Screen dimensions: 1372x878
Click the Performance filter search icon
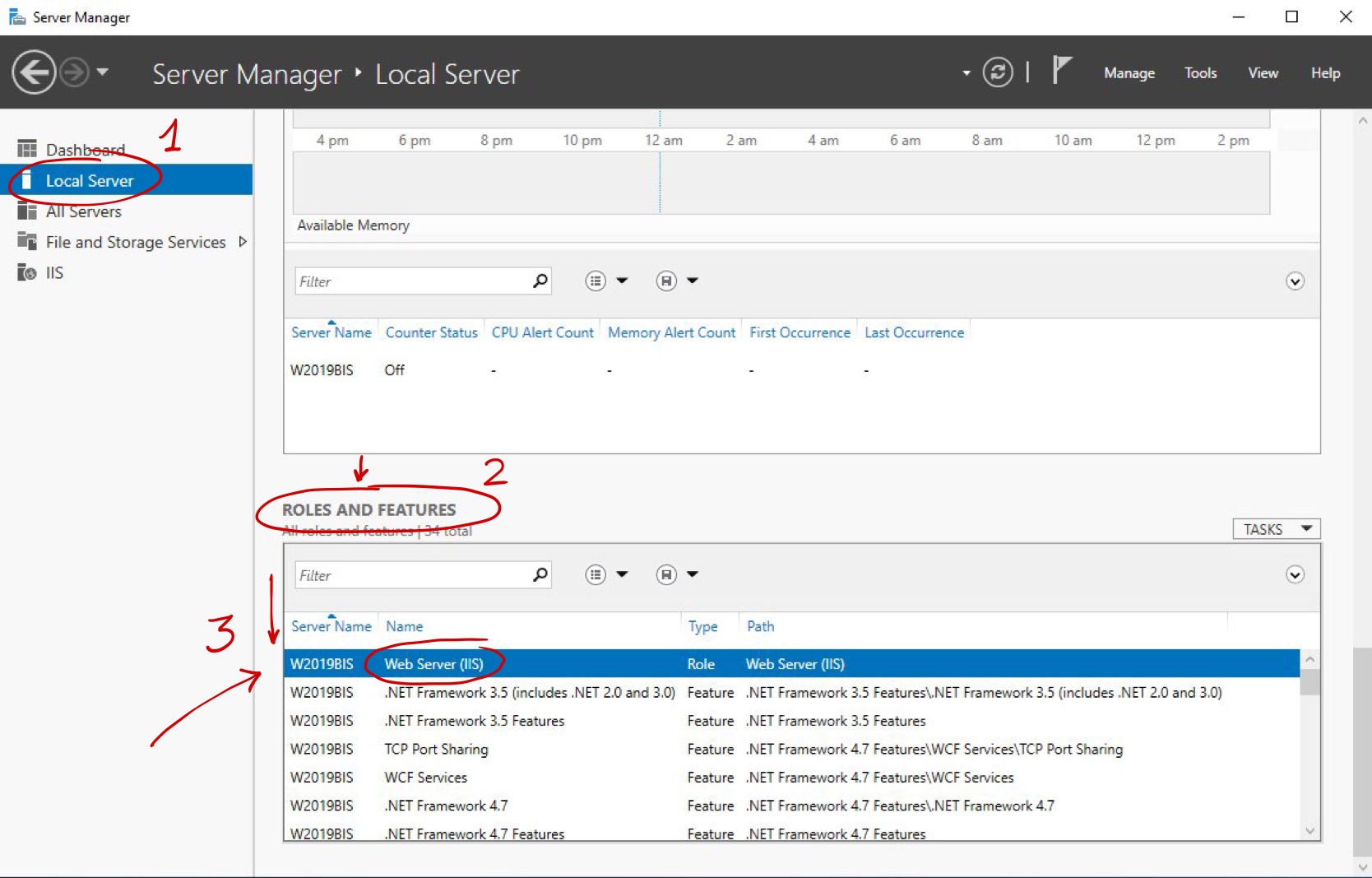pos(540,281)
